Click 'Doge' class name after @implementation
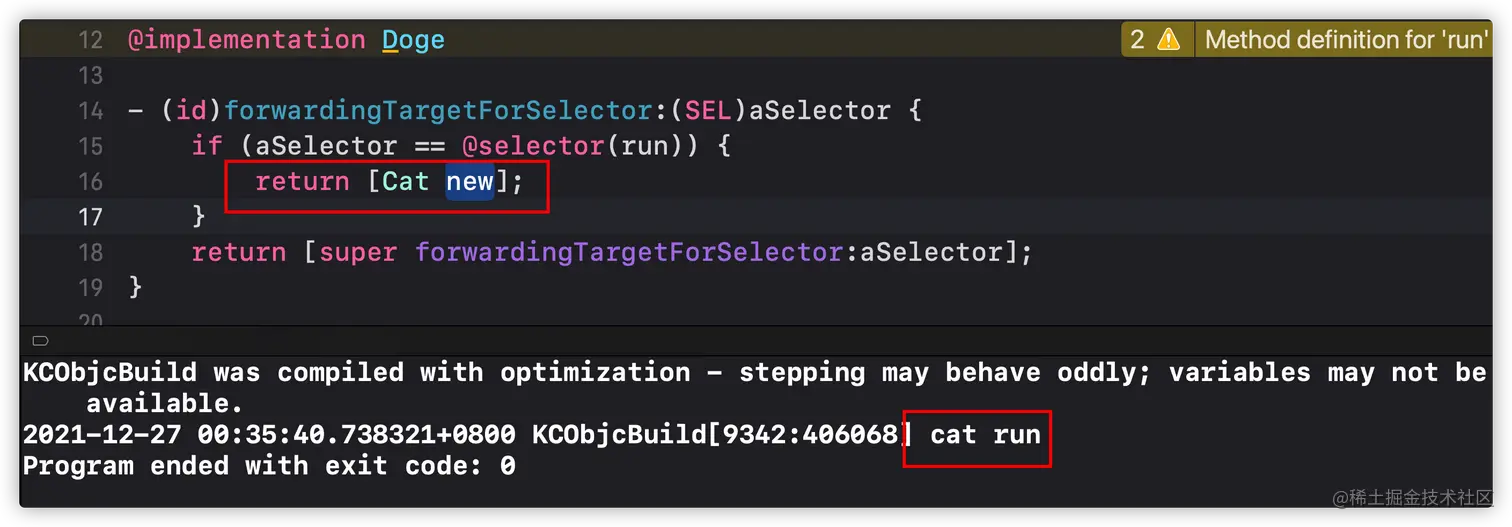The height and width of the screenshot is (527, 1512). click(413, 40)
